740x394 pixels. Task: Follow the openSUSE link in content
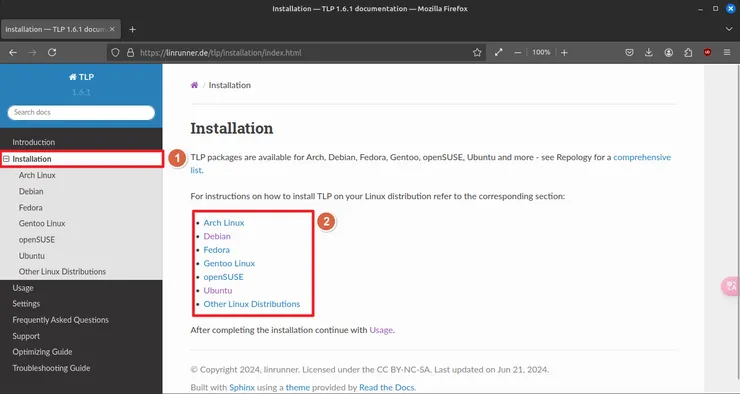click(224, 277)
